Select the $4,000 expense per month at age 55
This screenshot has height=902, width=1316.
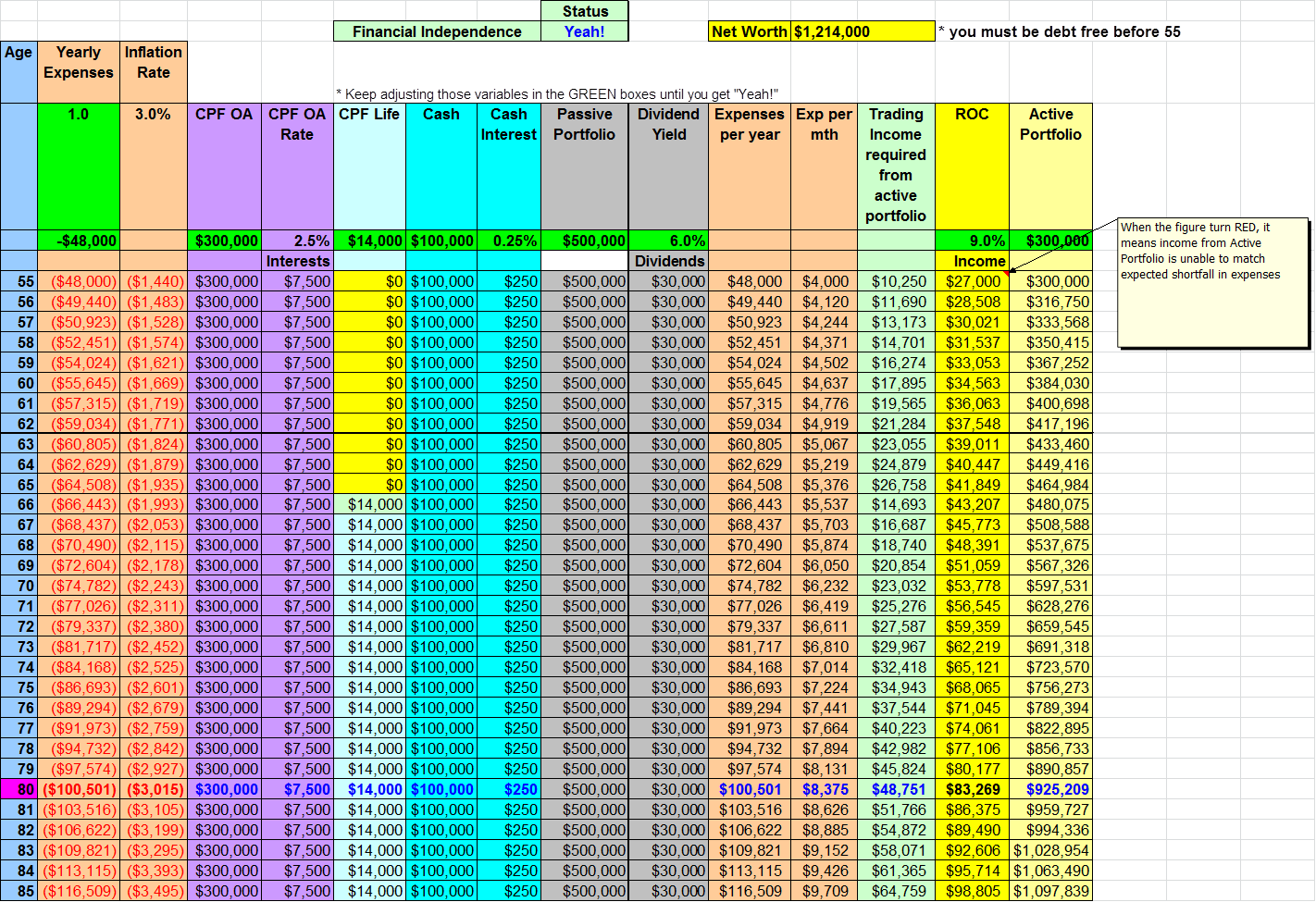pos(825,281)
